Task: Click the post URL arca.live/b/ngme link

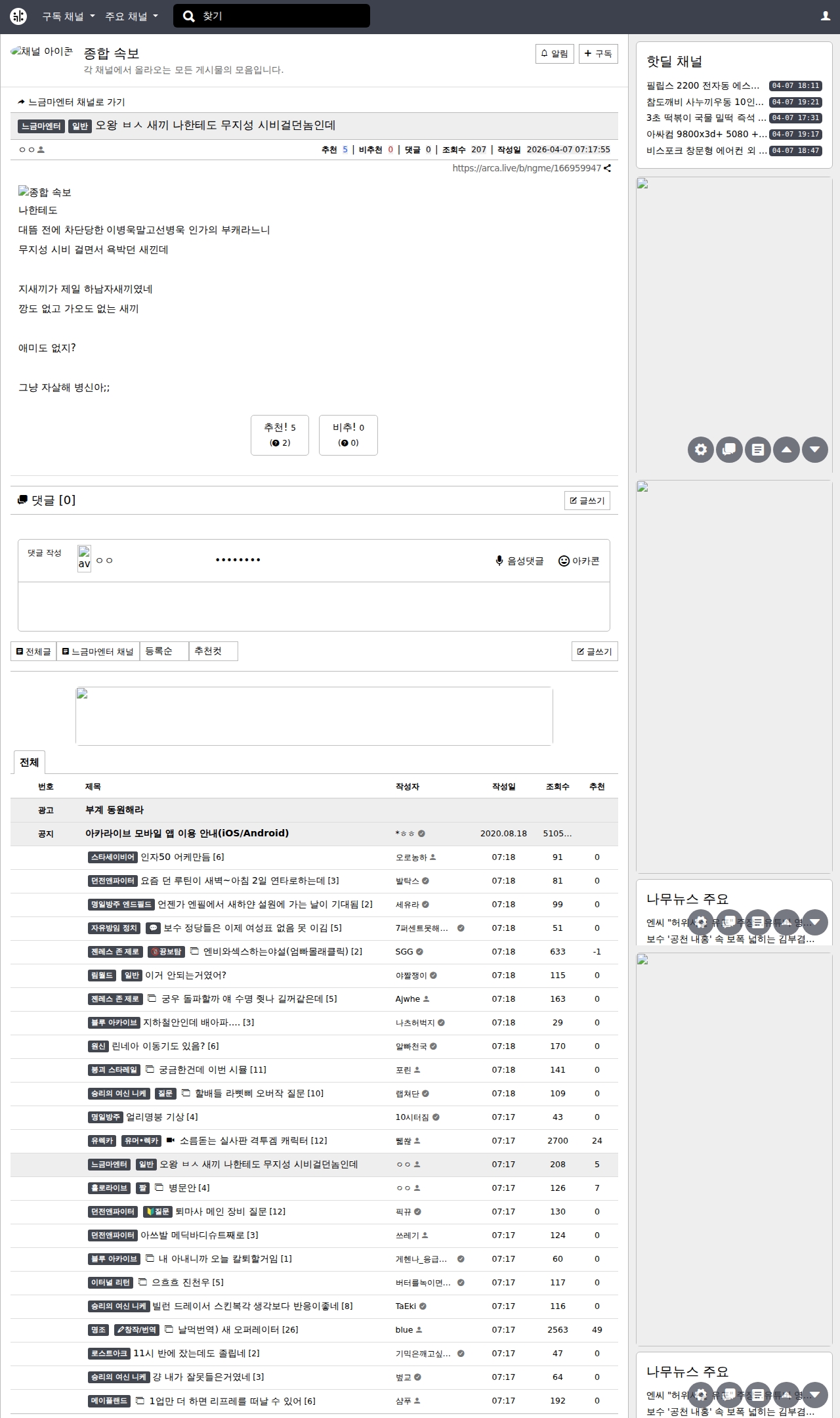Action: coord(526,168)
